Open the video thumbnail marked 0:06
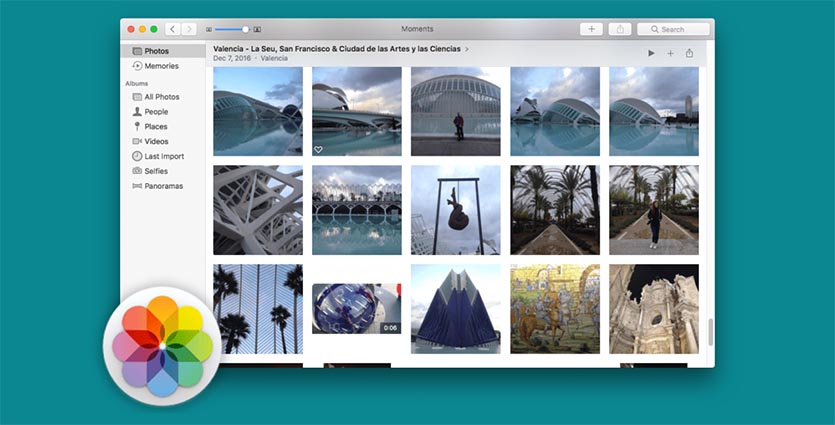Screen dimensions: 835x425 [x=356, y=308]
